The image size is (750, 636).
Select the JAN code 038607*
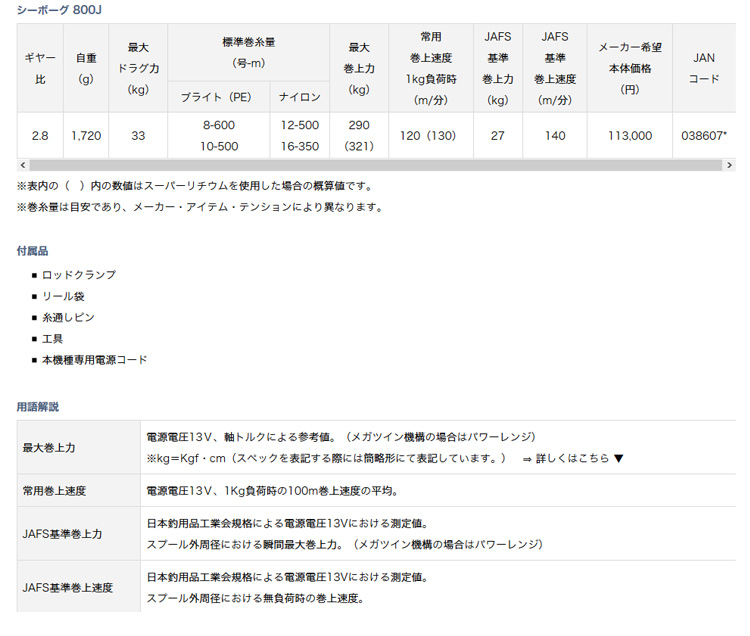click(x=704, y=136)
